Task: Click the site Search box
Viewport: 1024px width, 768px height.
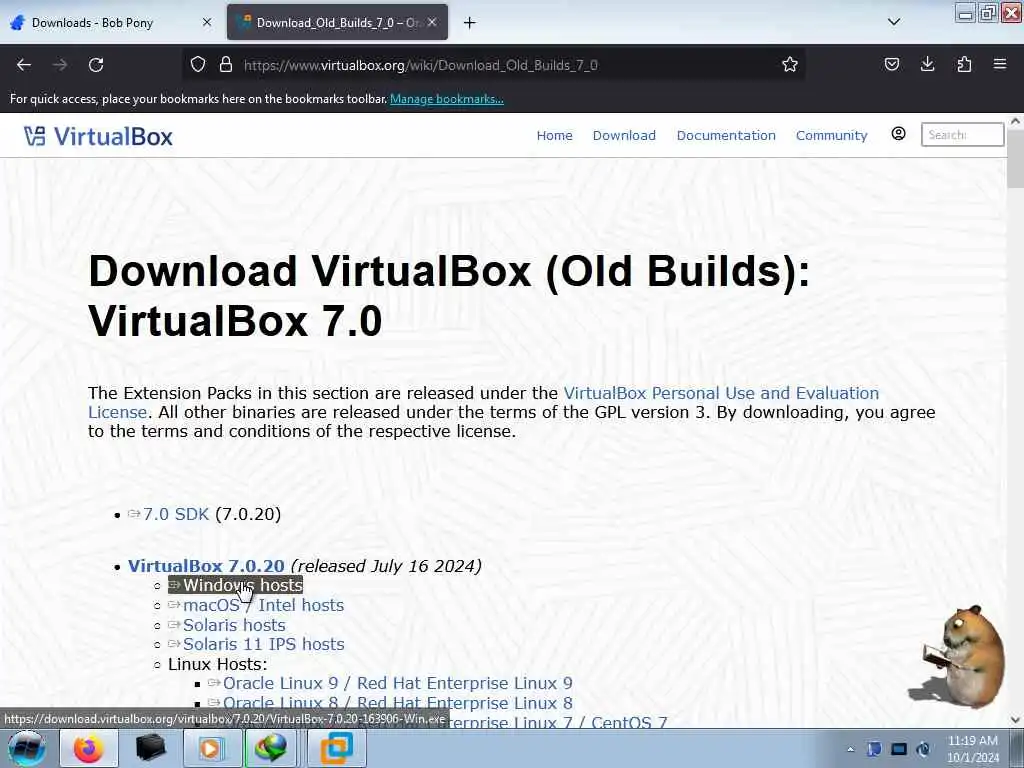Action: pos(962,135)
